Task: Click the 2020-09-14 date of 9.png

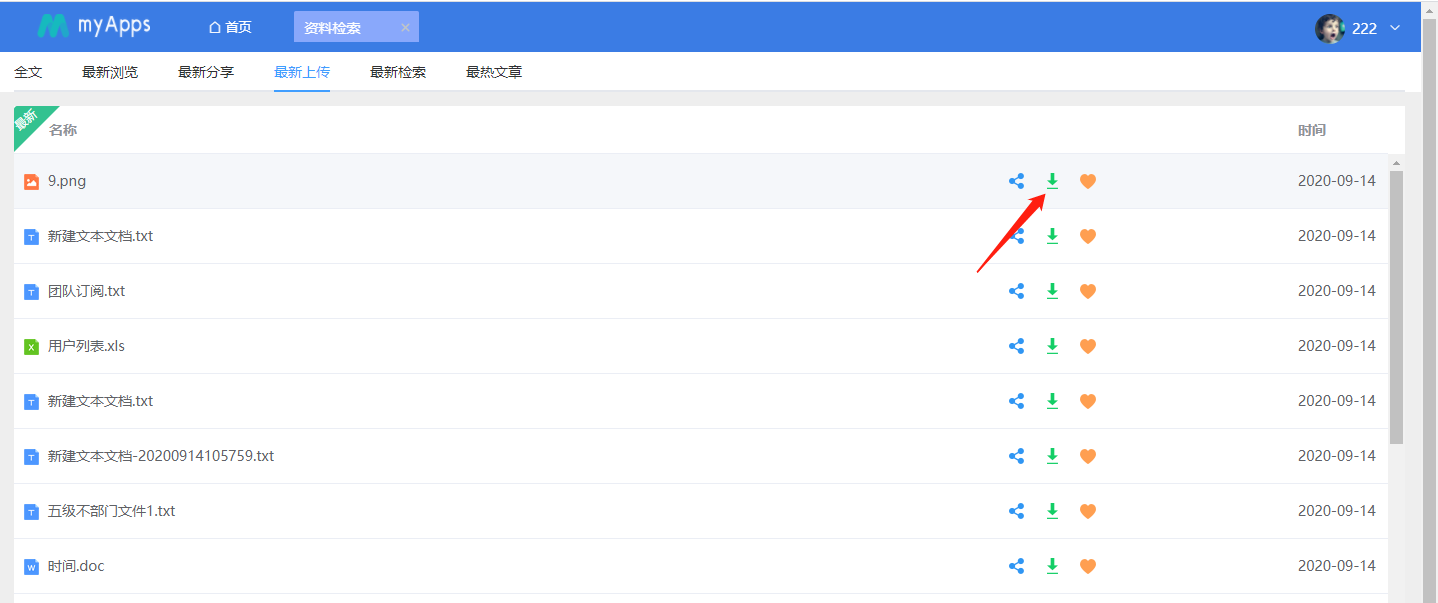Action: [1337, 181]
